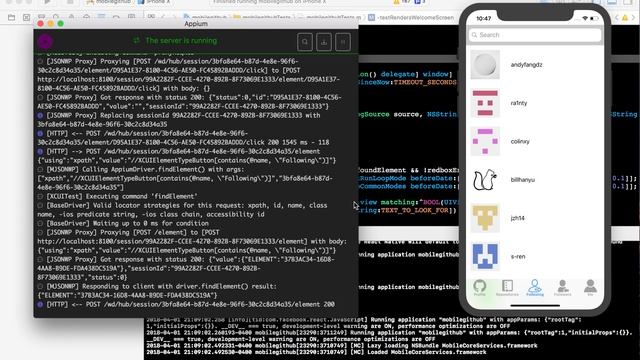Click log line '[BaseDriver] Waiting up to 0 ms'
Screen dimensions: 640x360
[127, 223]
